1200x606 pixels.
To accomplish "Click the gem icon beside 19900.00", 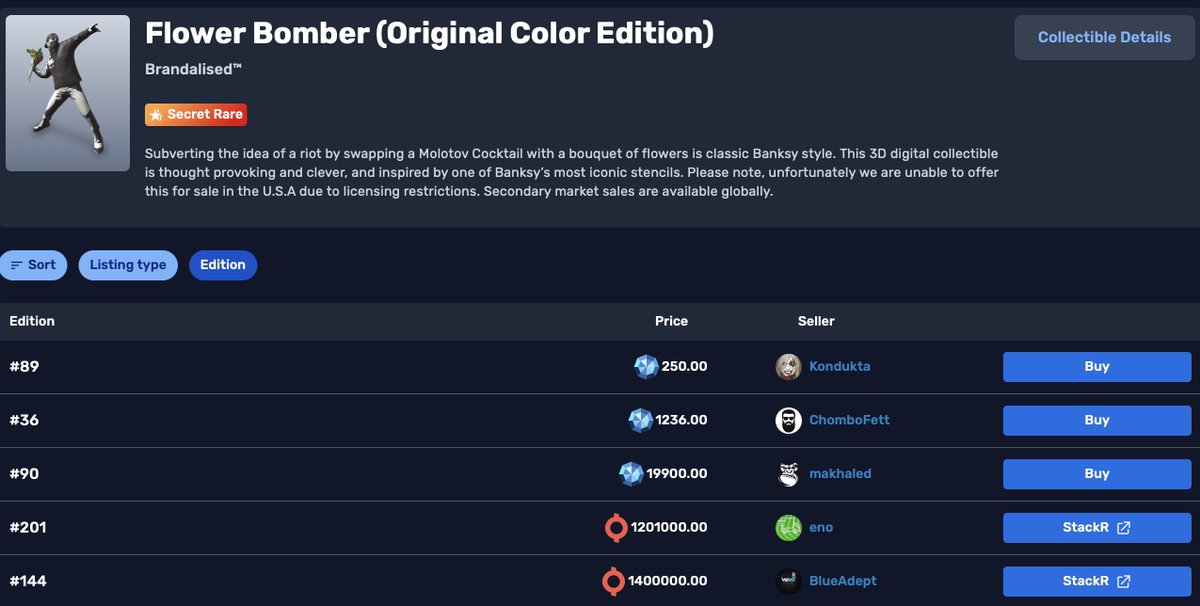I will [x=631, y=474].
